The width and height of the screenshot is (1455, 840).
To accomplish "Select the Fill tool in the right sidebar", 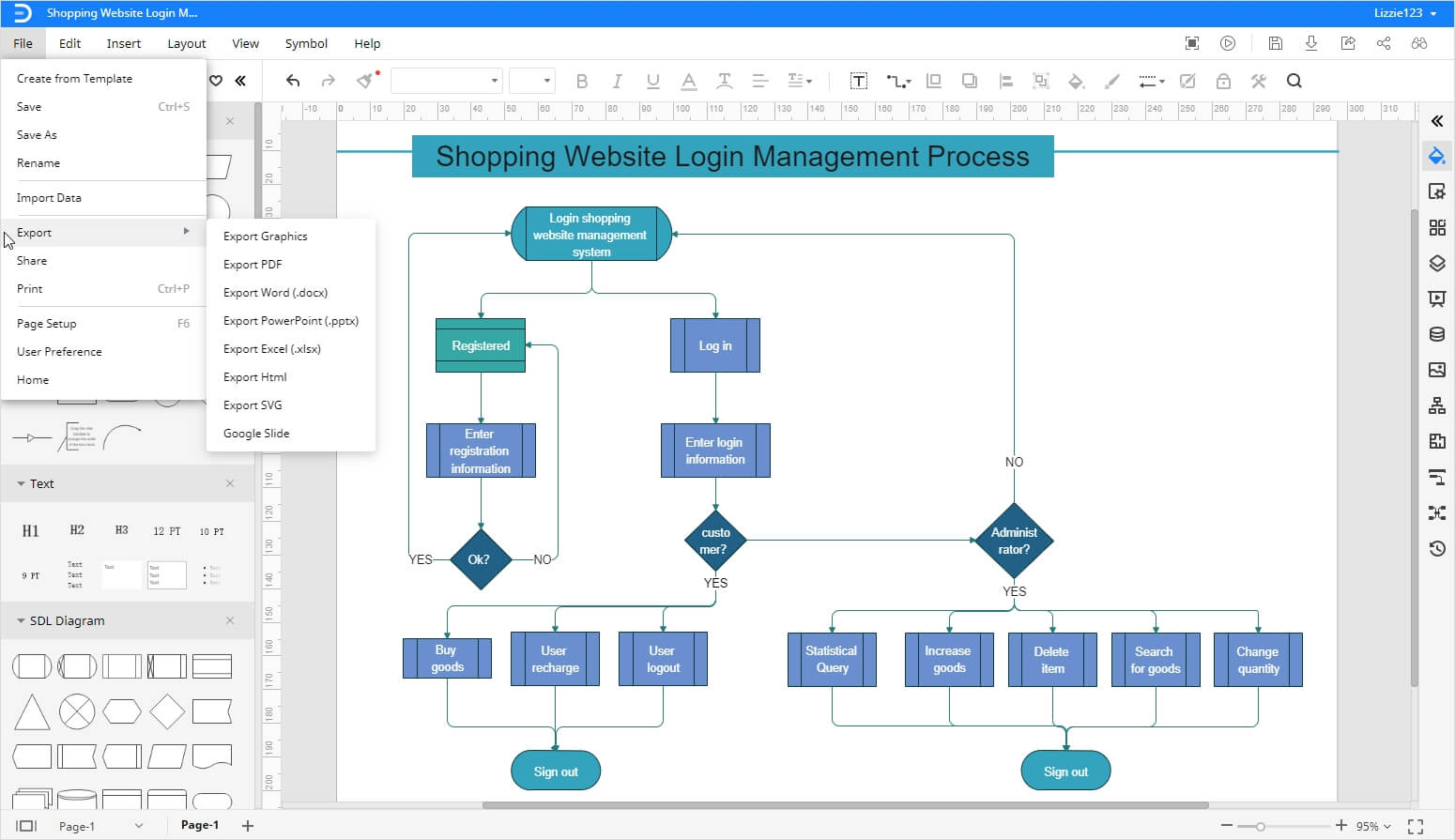I will (1437, 156).
